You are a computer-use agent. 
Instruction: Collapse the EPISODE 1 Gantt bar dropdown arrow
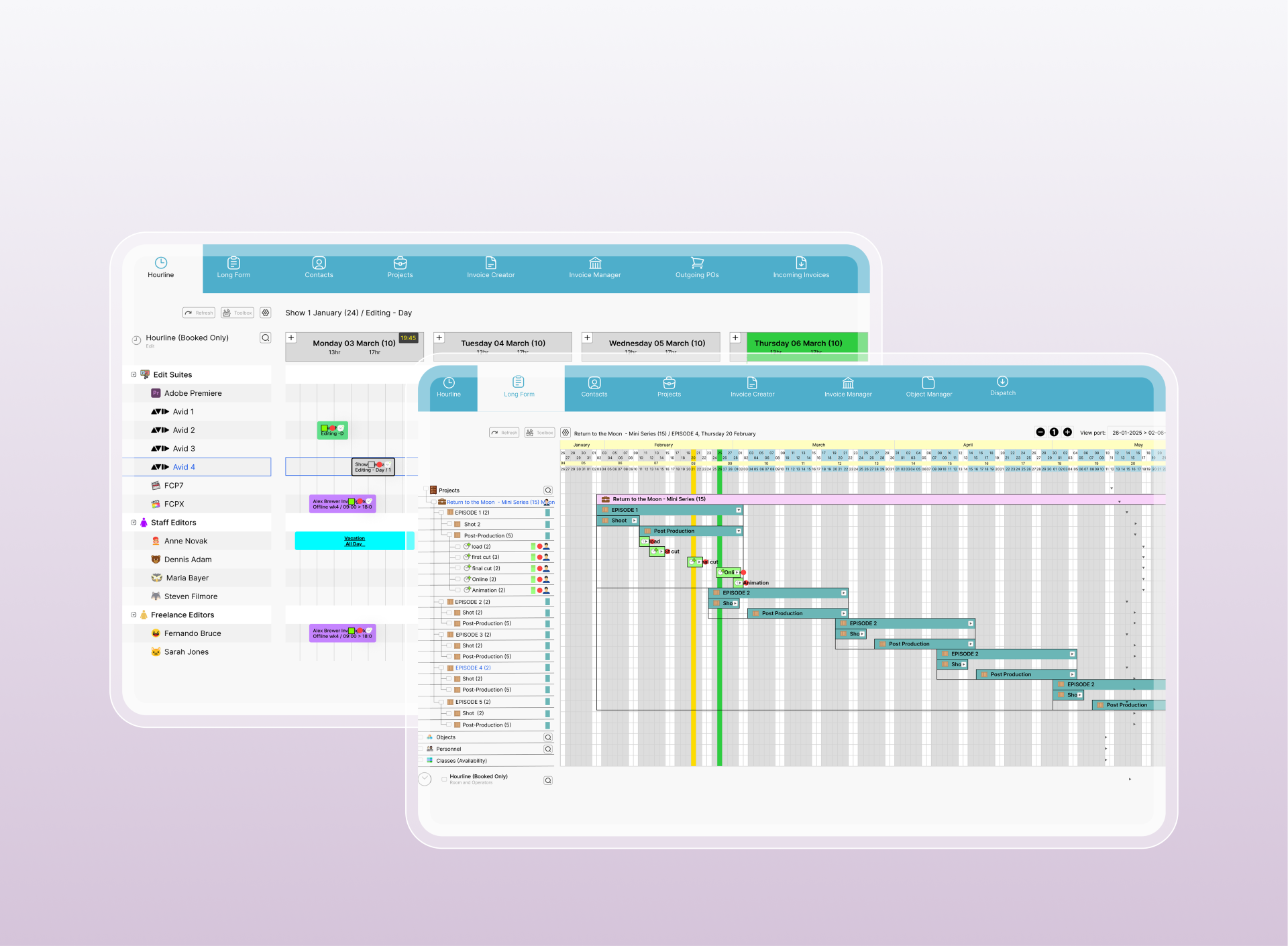[x=739, y=510]
